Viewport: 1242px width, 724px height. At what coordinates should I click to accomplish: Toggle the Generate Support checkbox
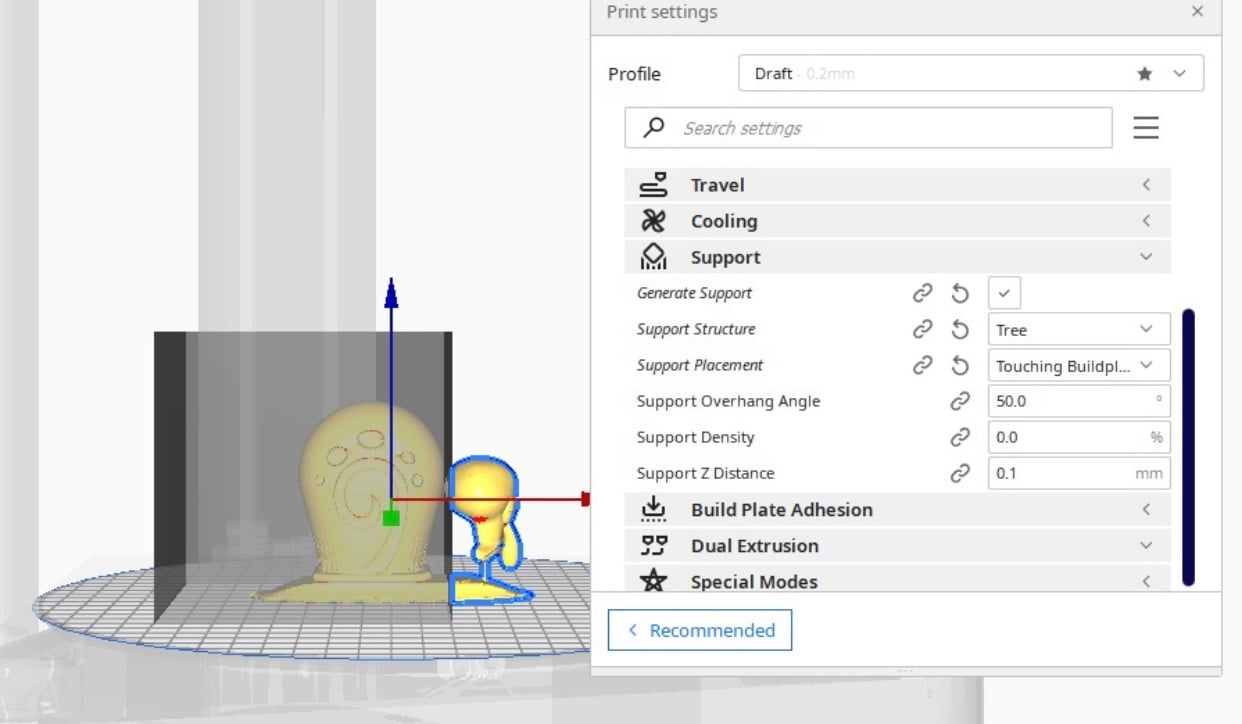(1005, 293)
